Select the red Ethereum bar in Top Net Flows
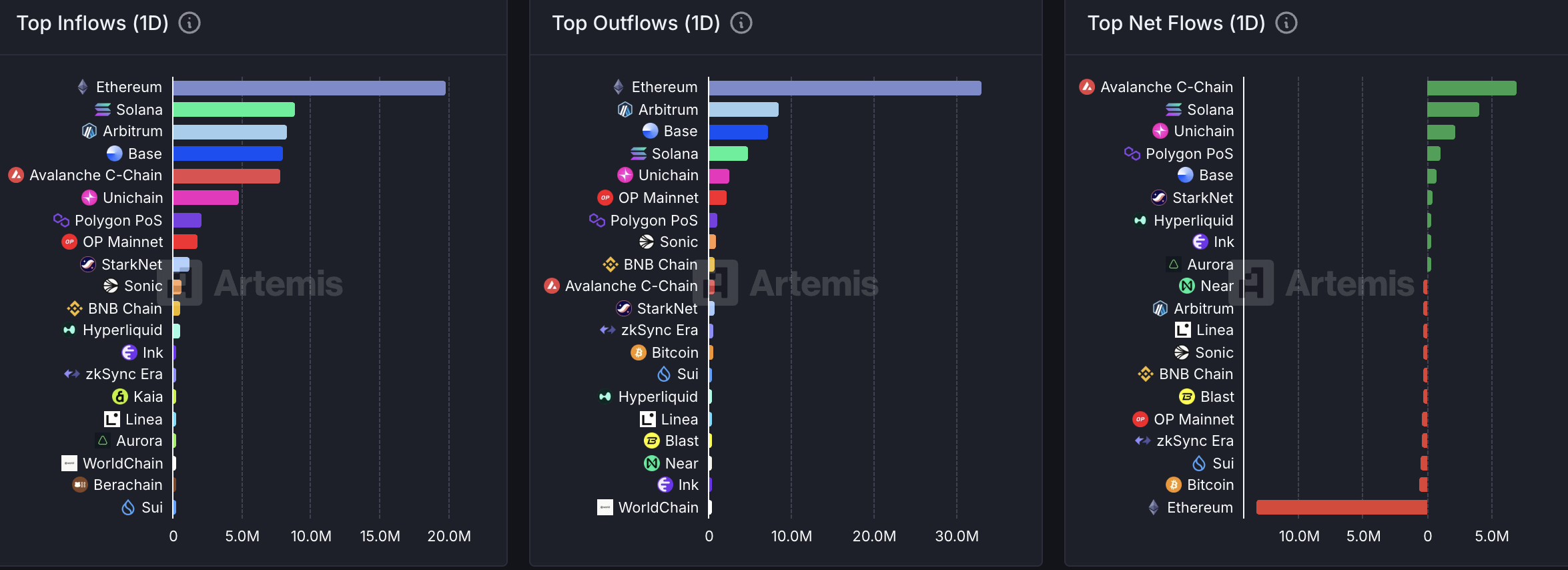 point(1342,507)
